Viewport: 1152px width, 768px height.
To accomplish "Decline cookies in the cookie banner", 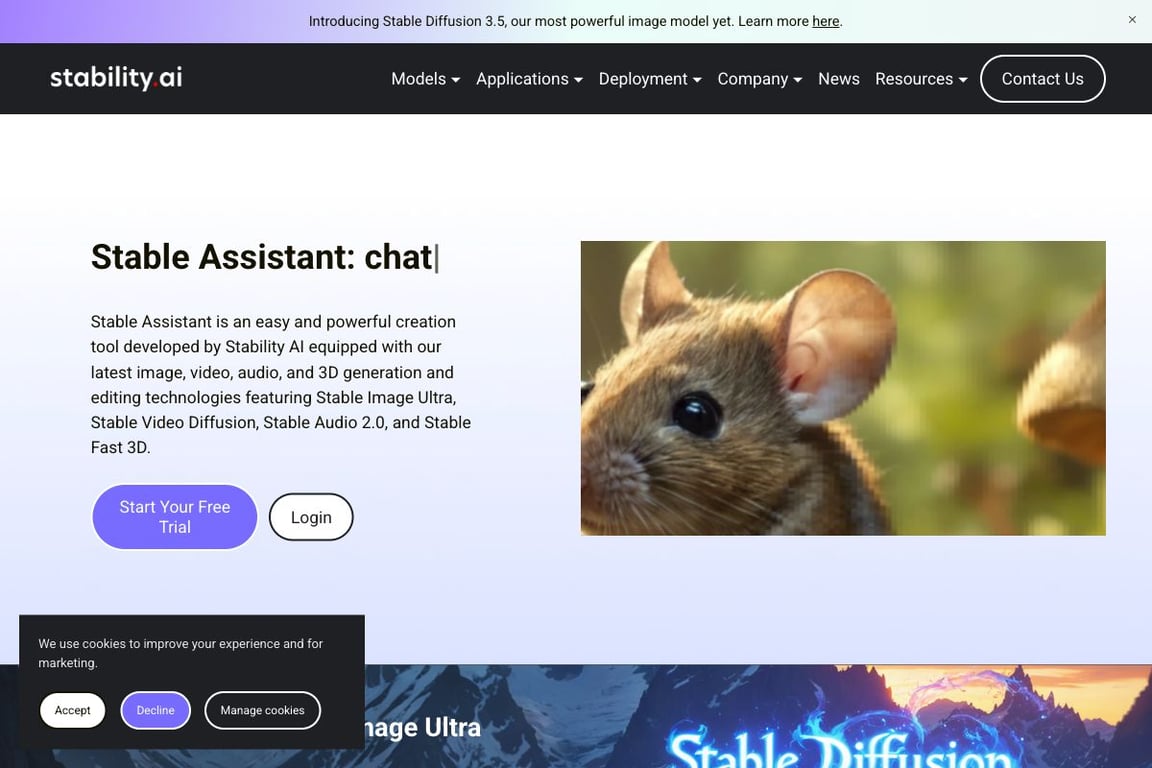I will (x=155, y=710).
